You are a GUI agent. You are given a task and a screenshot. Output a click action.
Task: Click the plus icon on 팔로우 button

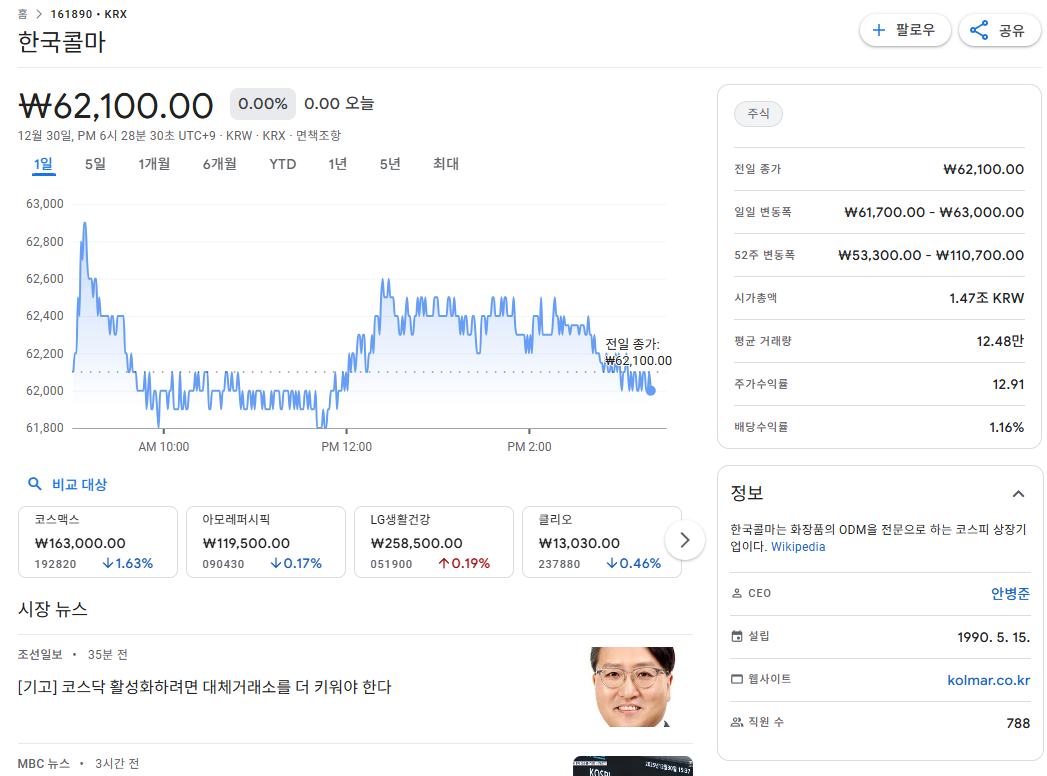pos(879,30)
